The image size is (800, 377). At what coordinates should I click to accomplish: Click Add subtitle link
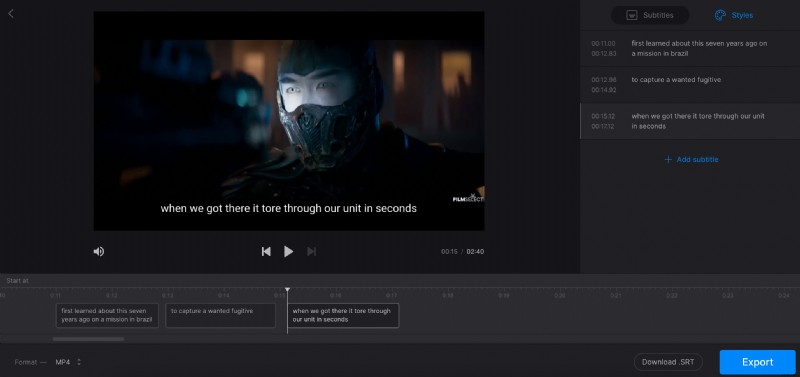(691, 160)
